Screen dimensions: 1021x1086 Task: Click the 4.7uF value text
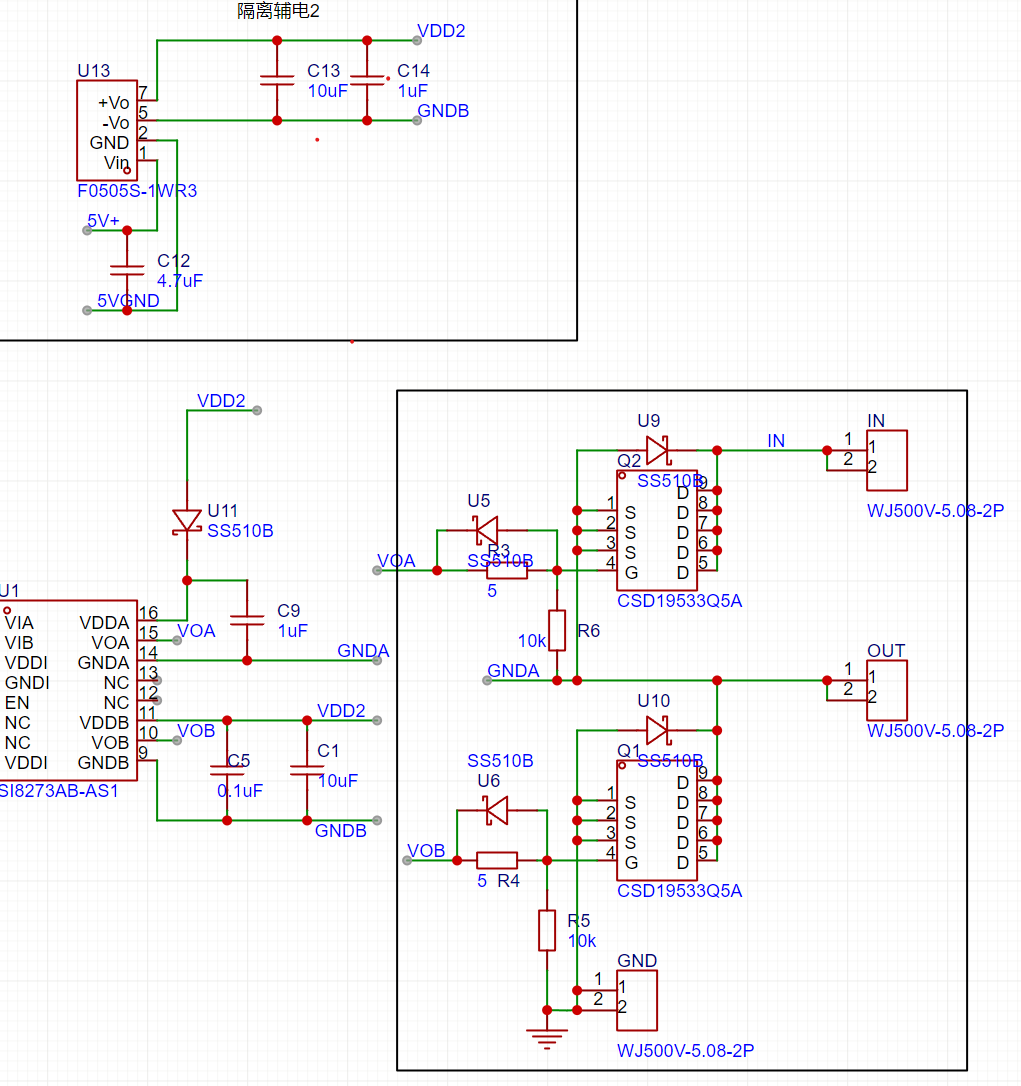(180, 281)
